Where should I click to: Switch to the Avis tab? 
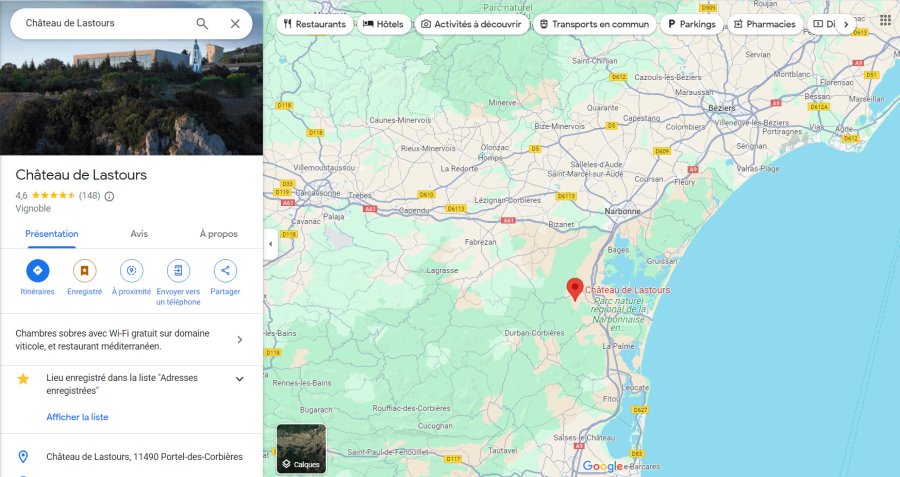(139, 234)
